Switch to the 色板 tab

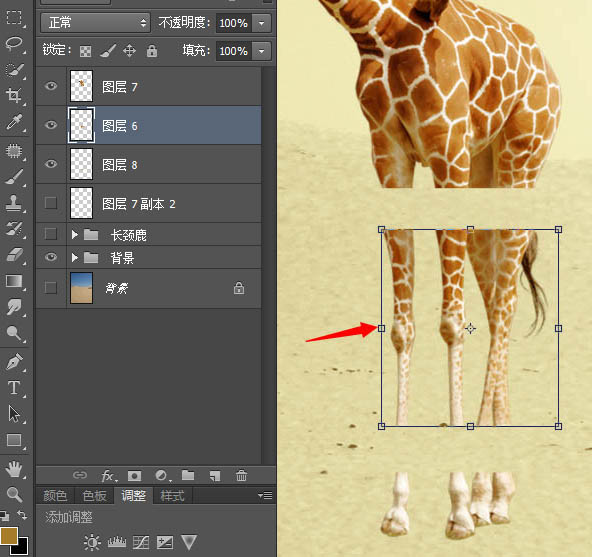click(94, 495)
